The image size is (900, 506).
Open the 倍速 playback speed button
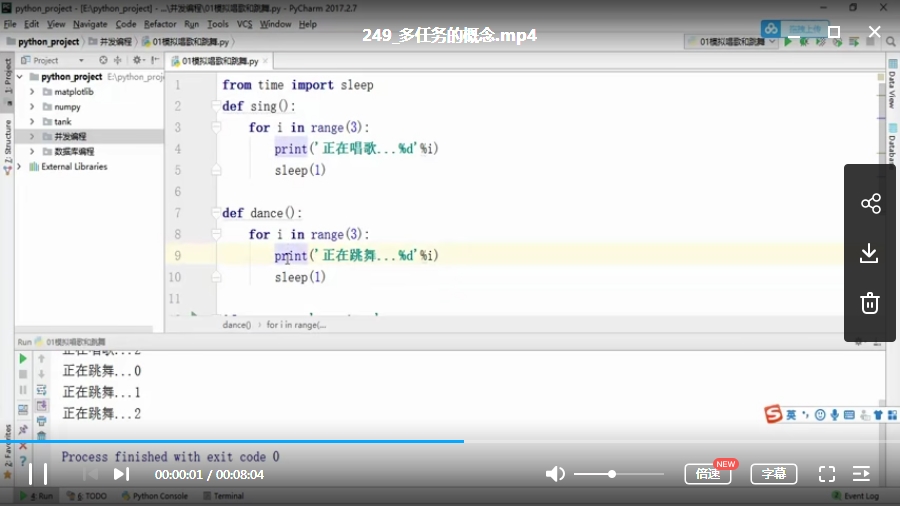coord(708,474)
